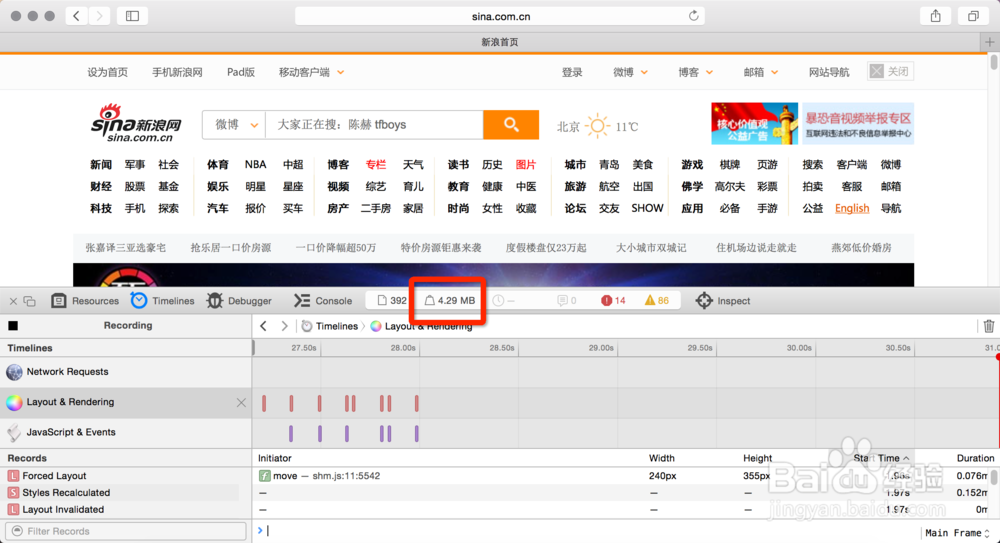
Task: Click the Duration column header
Action: coord(975,458)
